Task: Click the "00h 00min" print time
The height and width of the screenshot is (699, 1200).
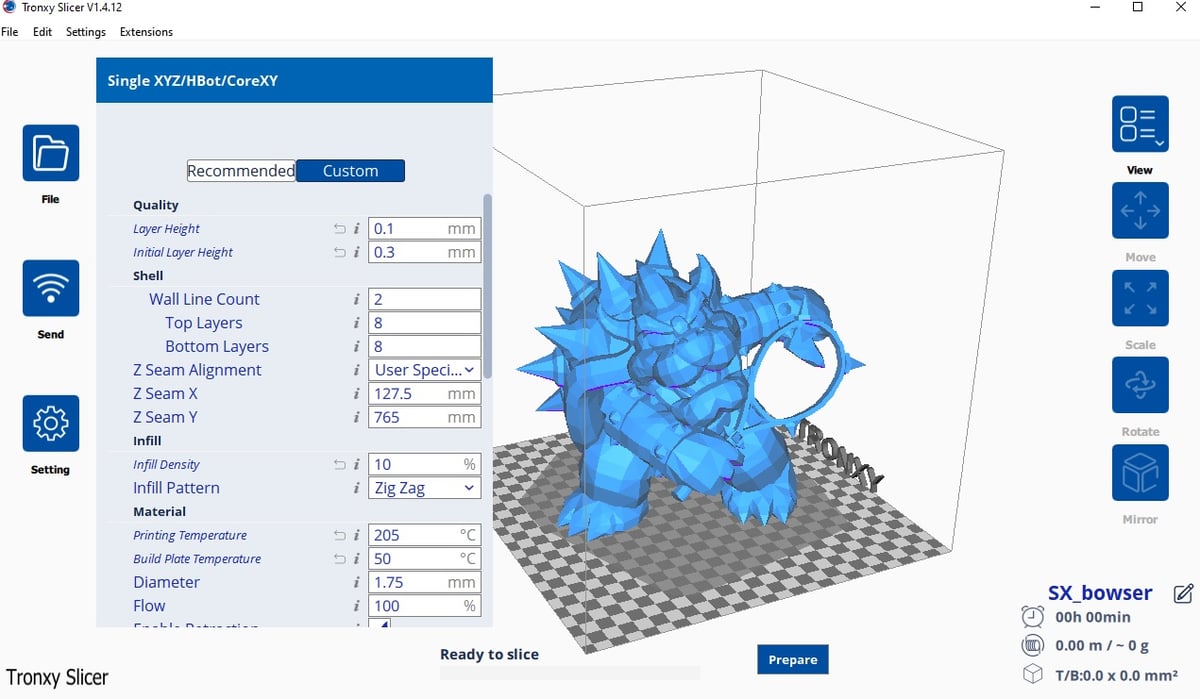Action: point(1093,618)
